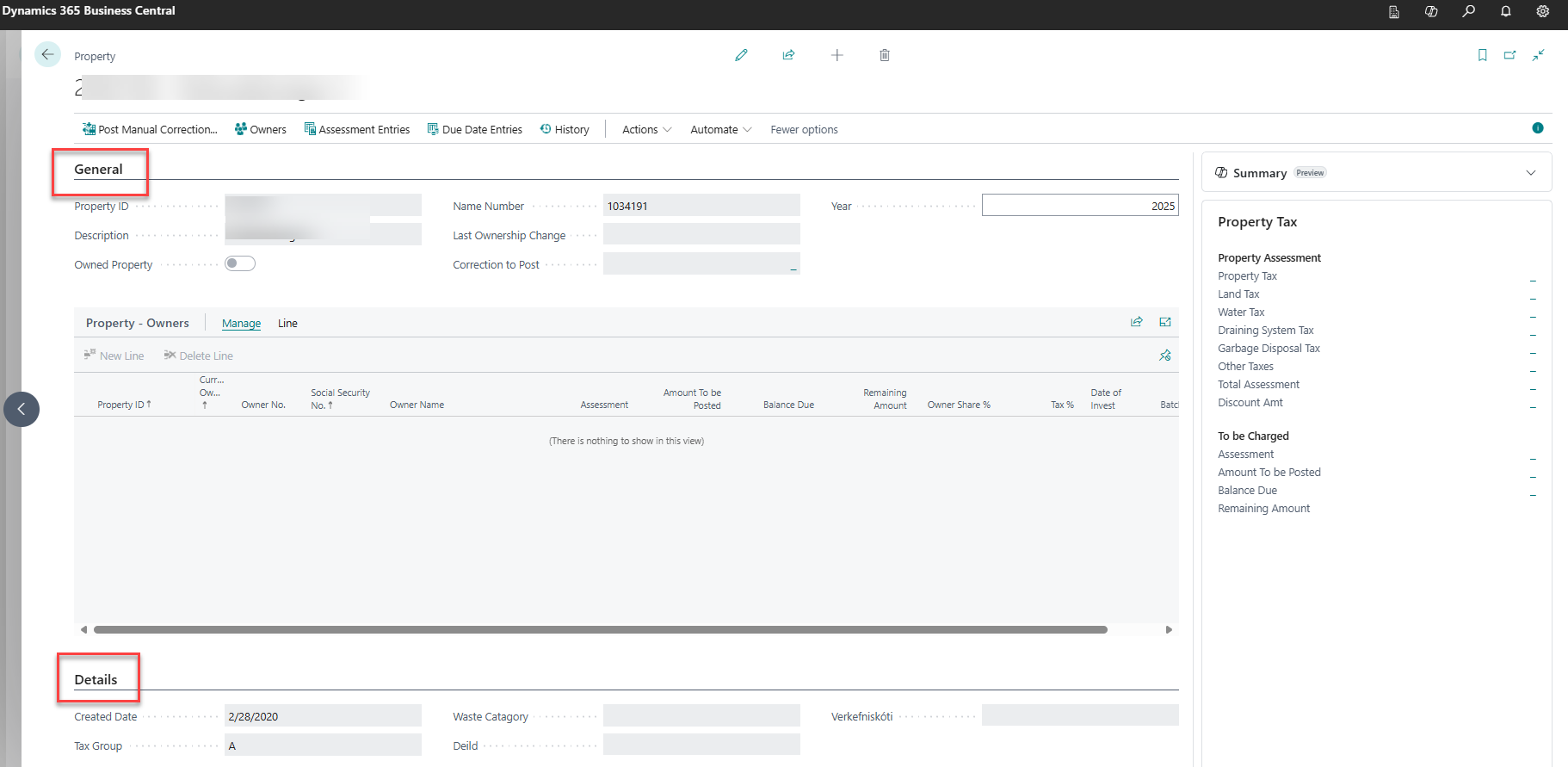Expand previous record side arrow
The height and width of the screenshot is (767, 1568).
coord(22,409)
